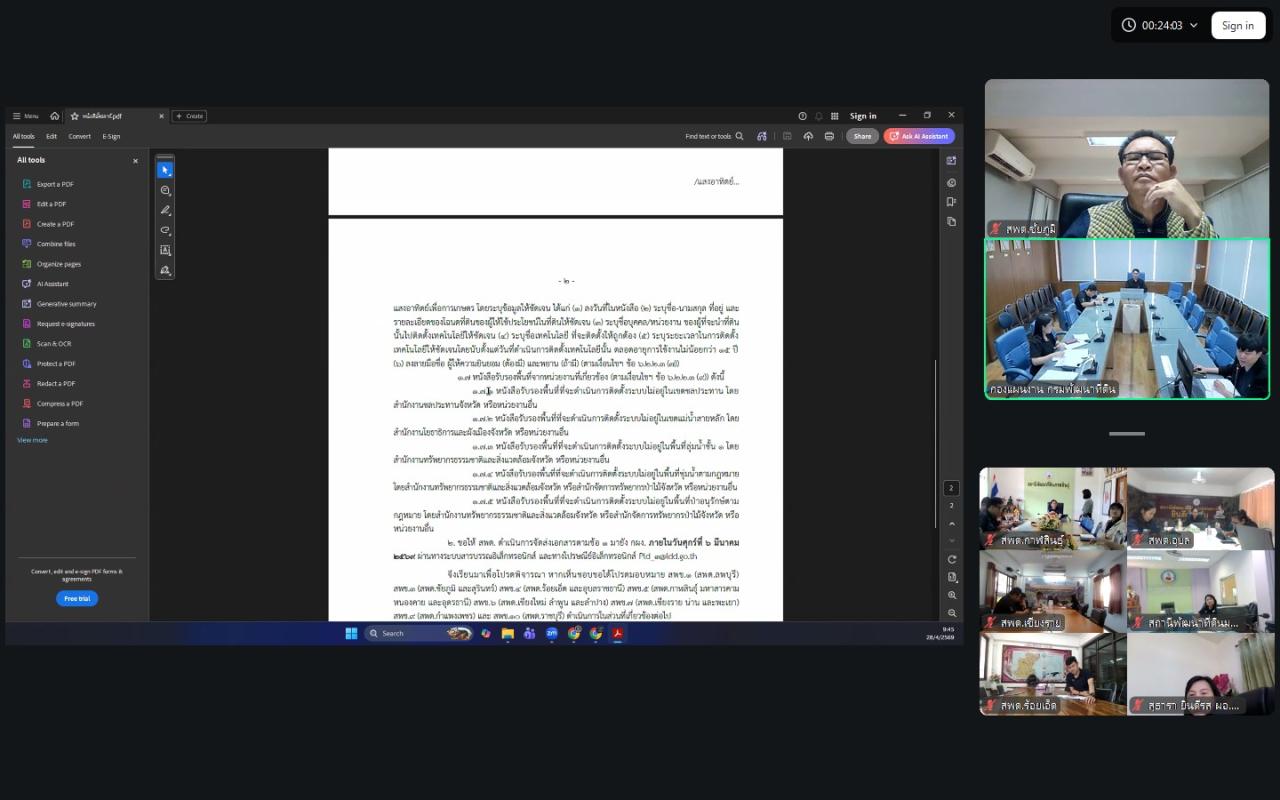
Task: Select Create a PDF tool
Action: tap(48, 224)
